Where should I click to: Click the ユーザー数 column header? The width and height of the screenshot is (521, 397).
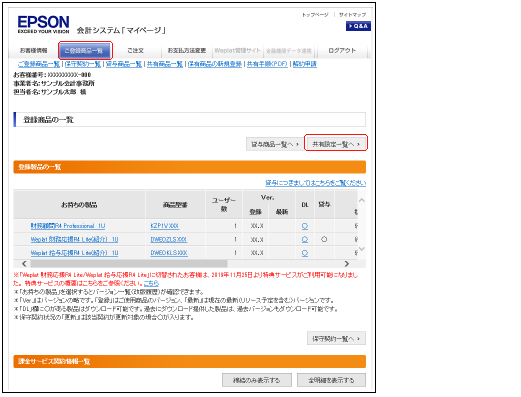(x=224, y=205)
